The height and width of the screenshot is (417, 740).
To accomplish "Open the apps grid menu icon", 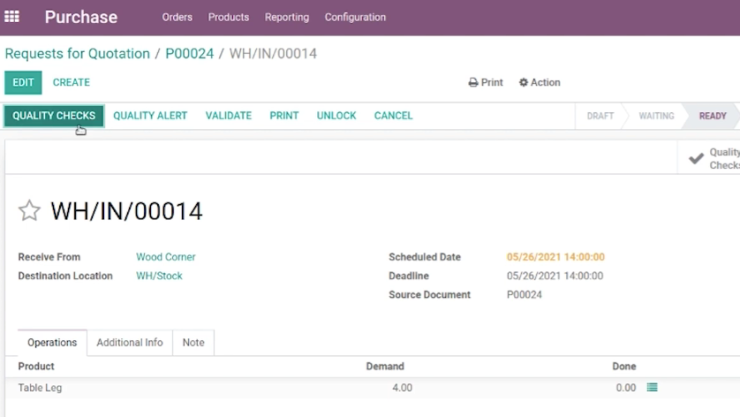I will (12, 17).
